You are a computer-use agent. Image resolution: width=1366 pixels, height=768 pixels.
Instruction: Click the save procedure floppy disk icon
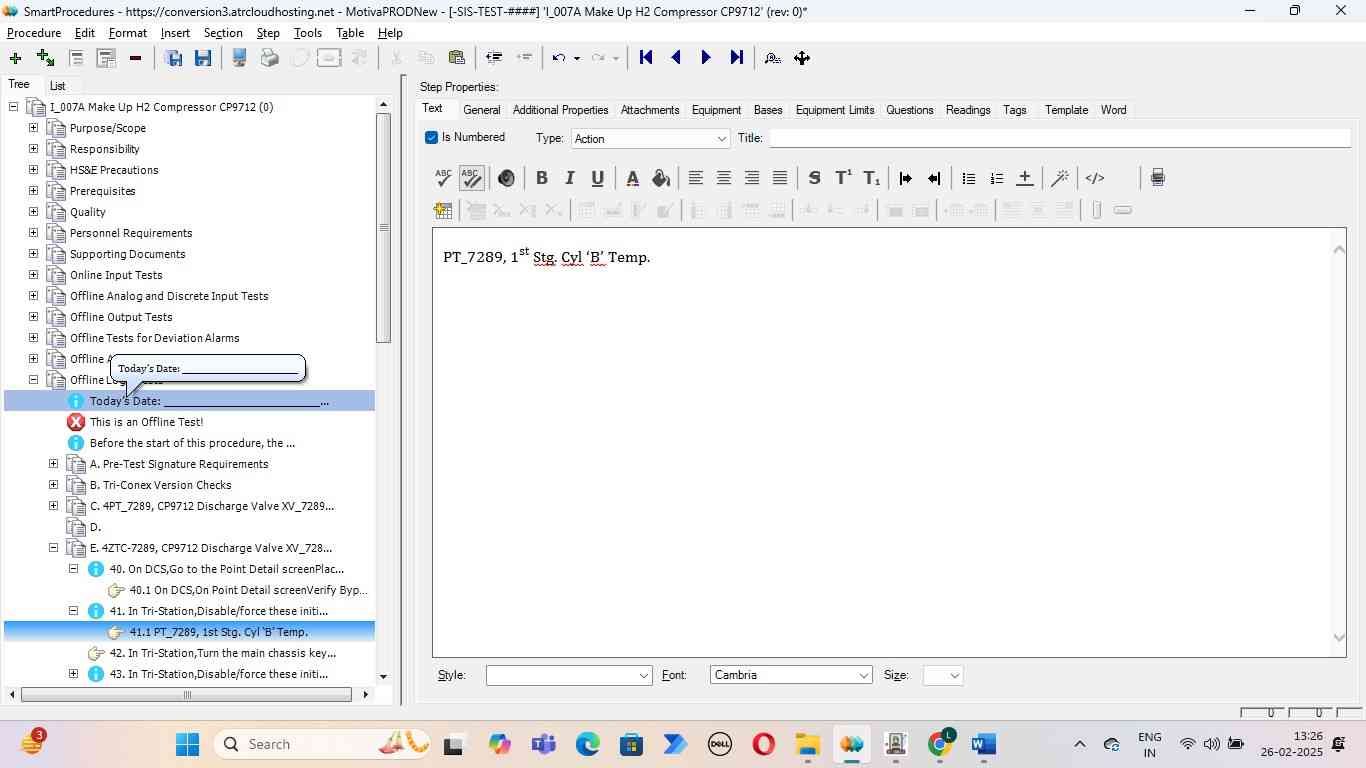[203, 58]
